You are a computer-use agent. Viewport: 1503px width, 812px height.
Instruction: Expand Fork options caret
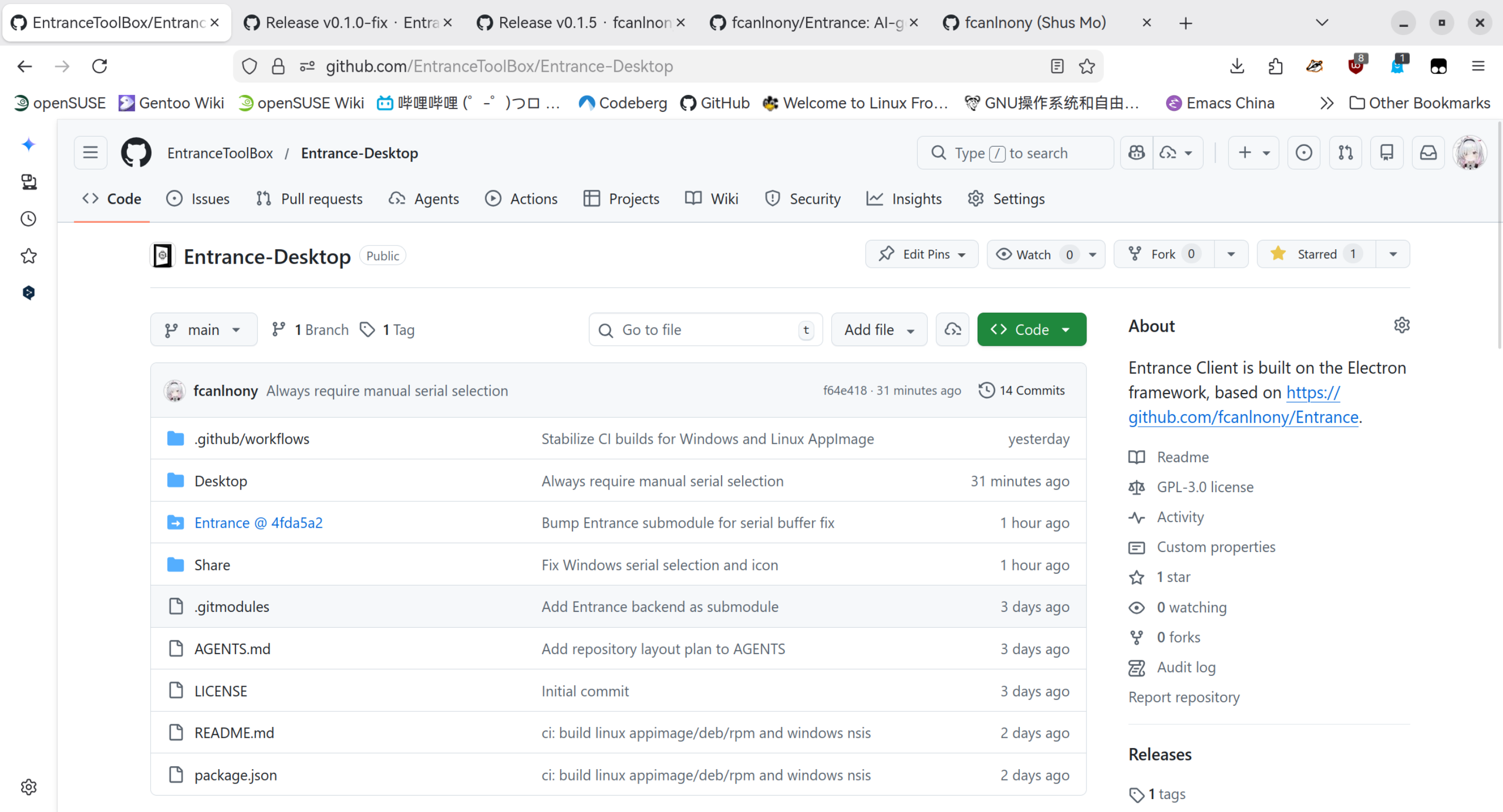pos(1231,254)
